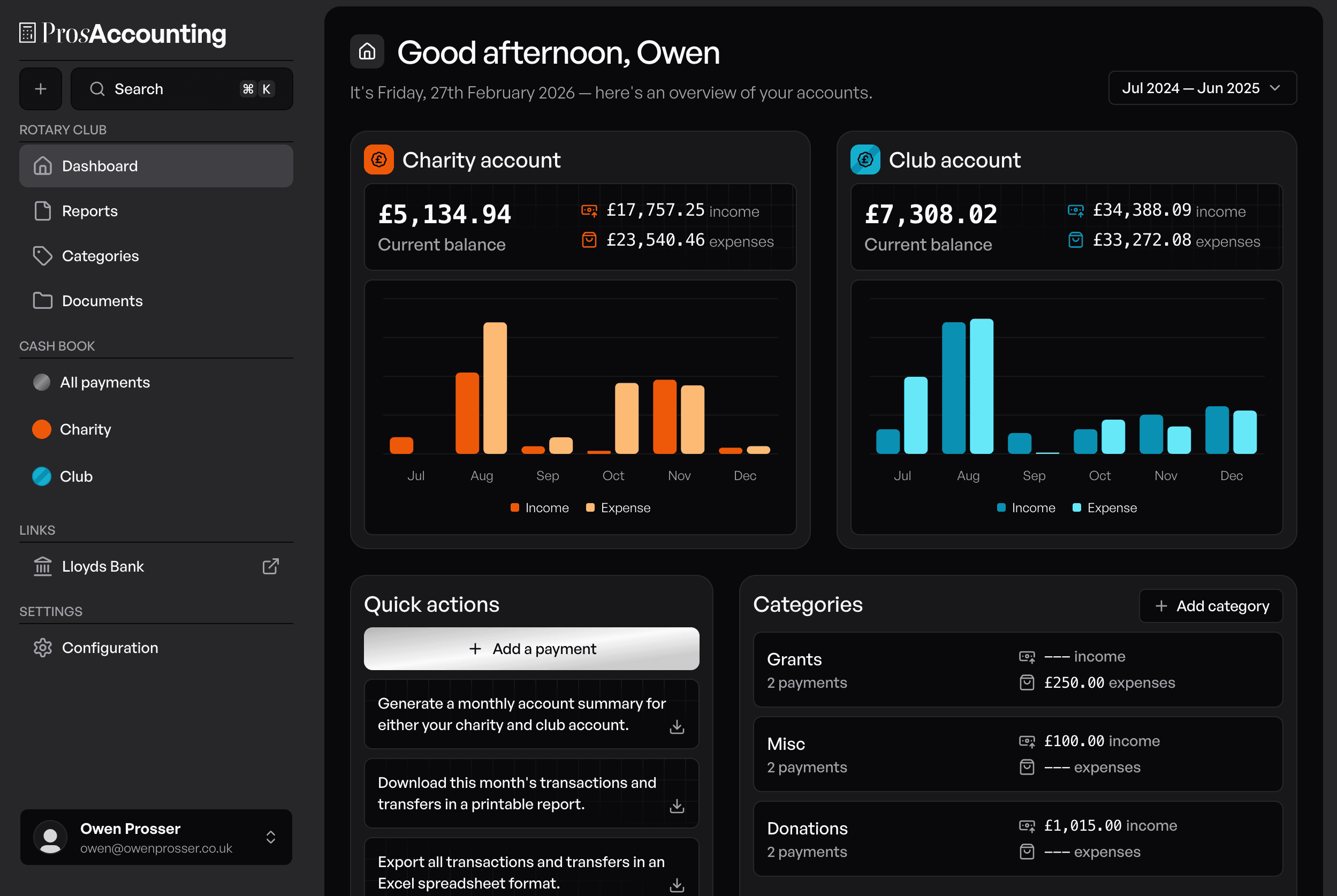Click the plus icon beside Search

click(x=41, y=89)
